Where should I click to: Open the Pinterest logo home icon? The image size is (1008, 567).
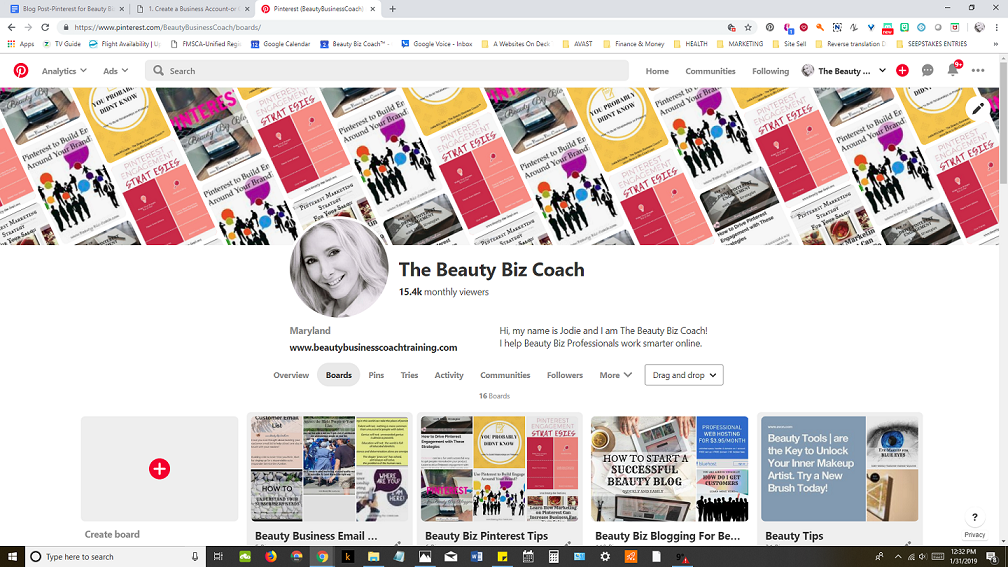click(x=21, y=71)
